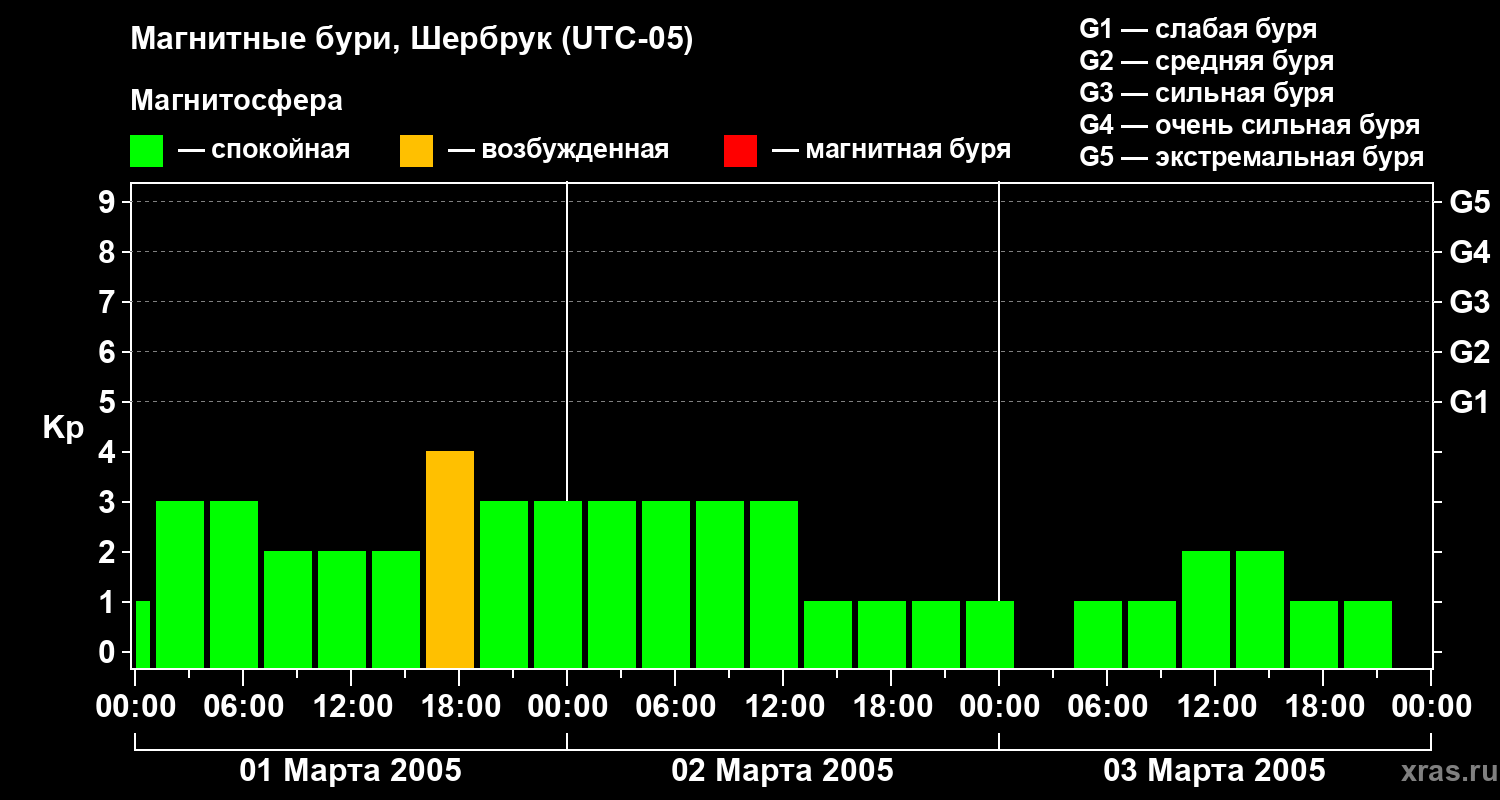This screenshot has width=1500, height=800.
Task: Click the "Kp" axis title
Action: tap(64, 428)
